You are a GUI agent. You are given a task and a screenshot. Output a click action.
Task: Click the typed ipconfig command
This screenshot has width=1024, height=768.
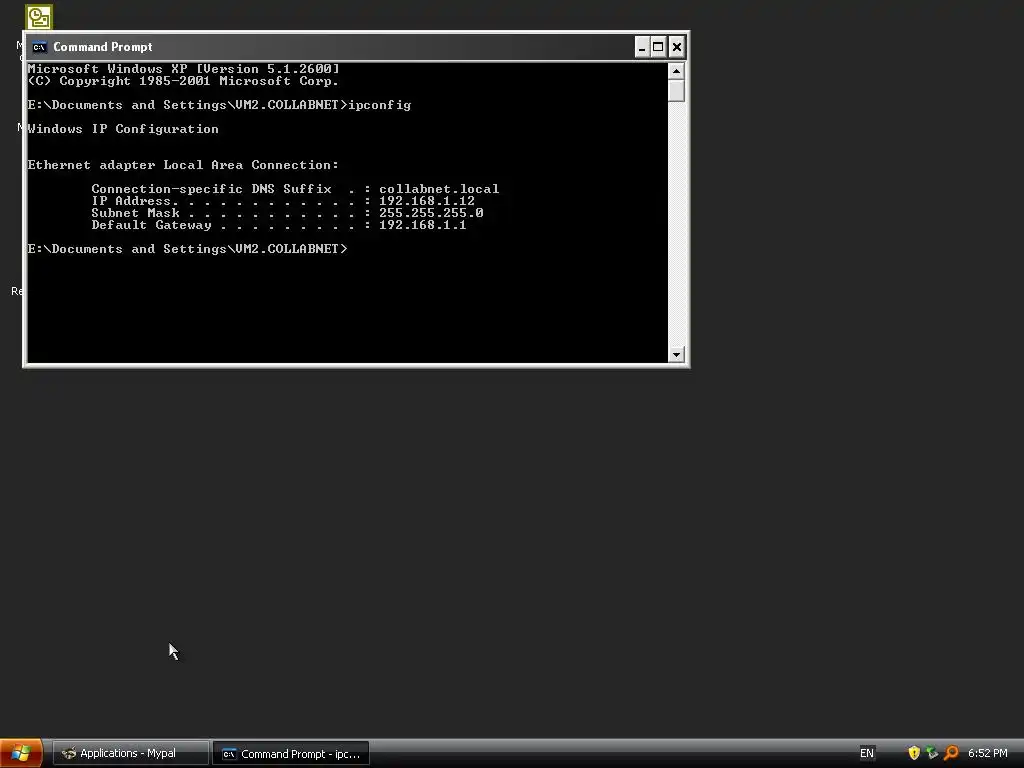point(380,105)
